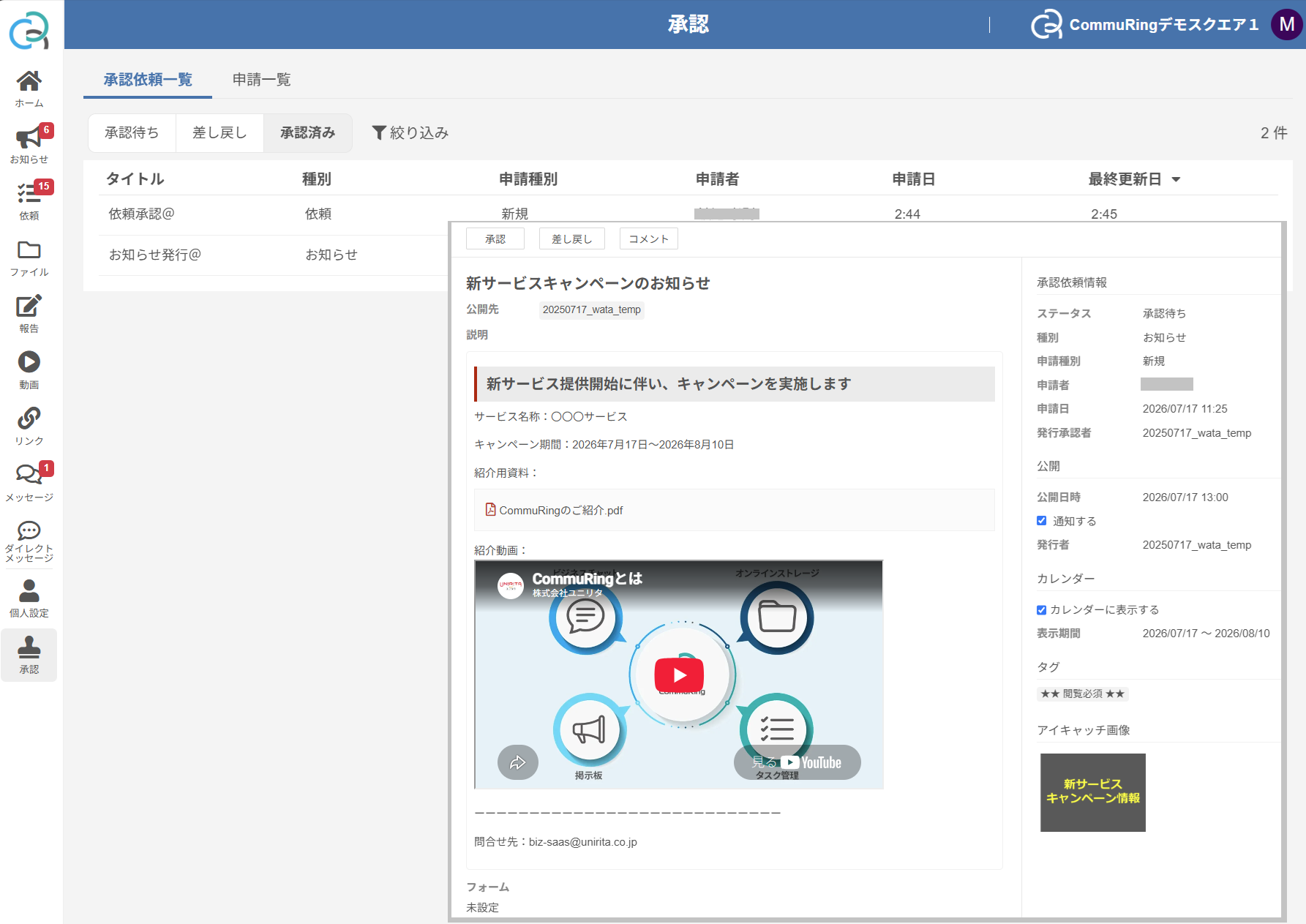Open the M user avatar menu
This screenshot has width=1306, height=924.
point(1287,24)
